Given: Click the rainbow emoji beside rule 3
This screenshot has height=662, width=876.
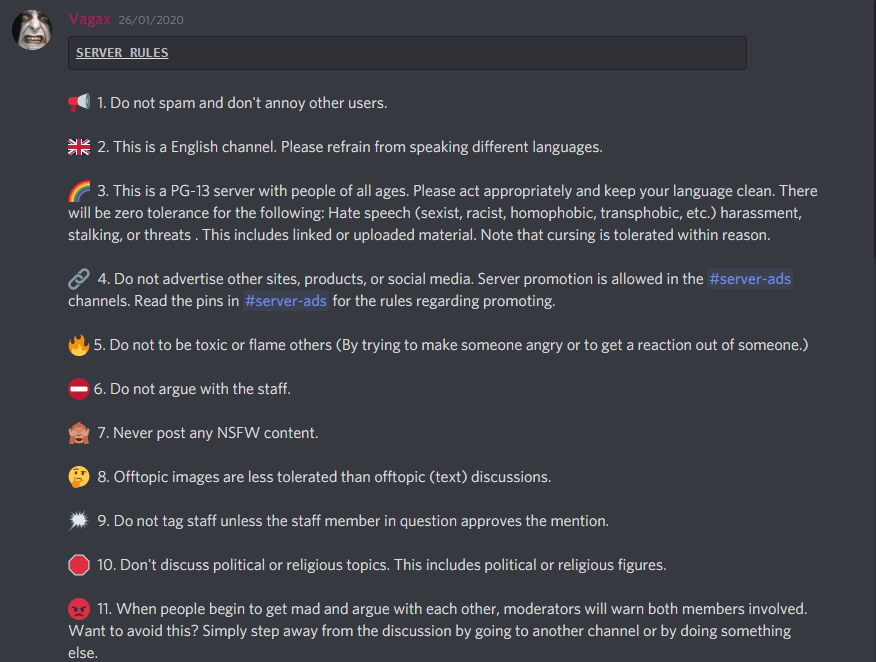Looking at the screenshot, I should [x=79, y=191].
